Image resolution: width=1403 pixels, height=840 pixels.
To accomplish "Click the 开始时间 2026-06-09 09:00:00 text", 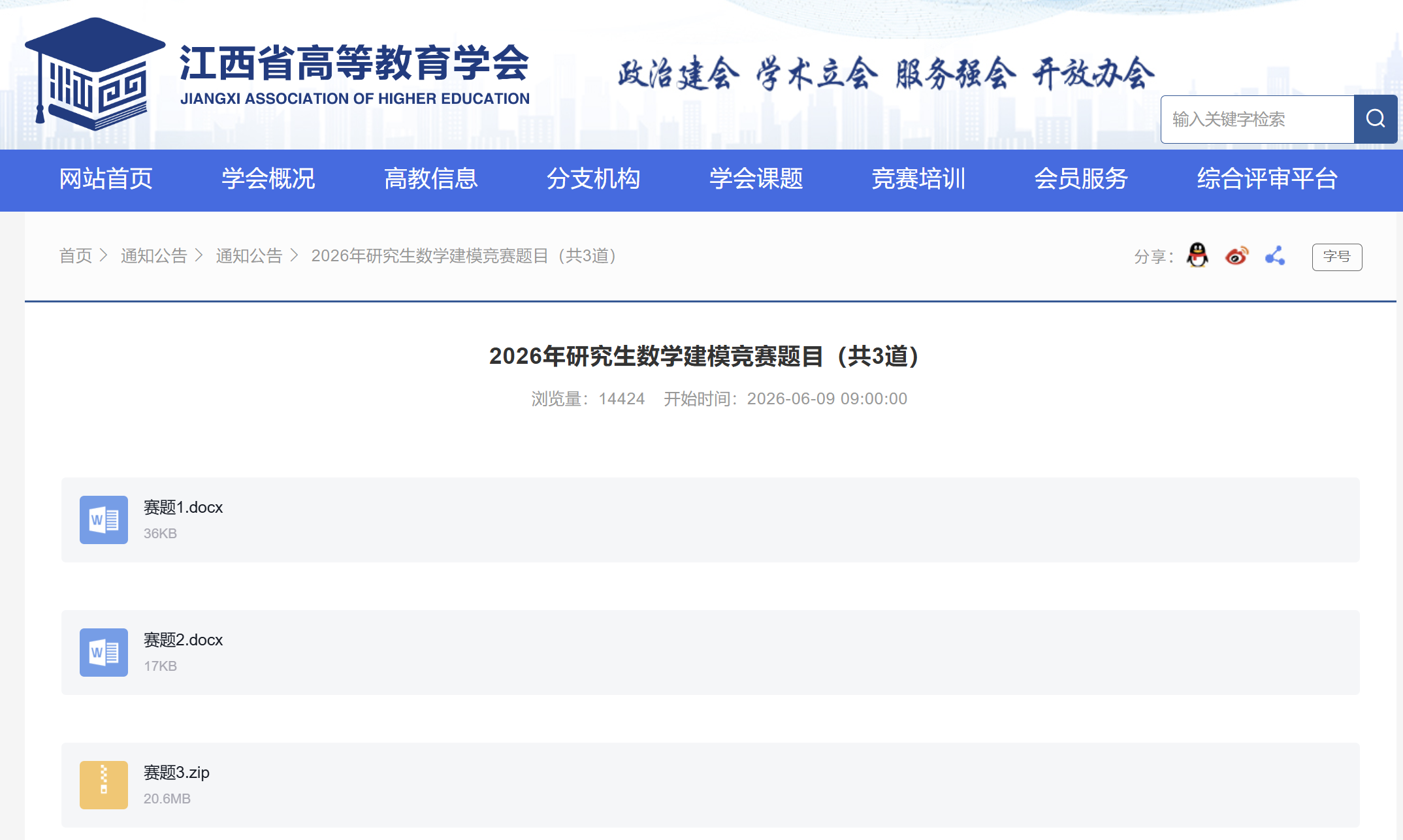I will tap(786, 398).
